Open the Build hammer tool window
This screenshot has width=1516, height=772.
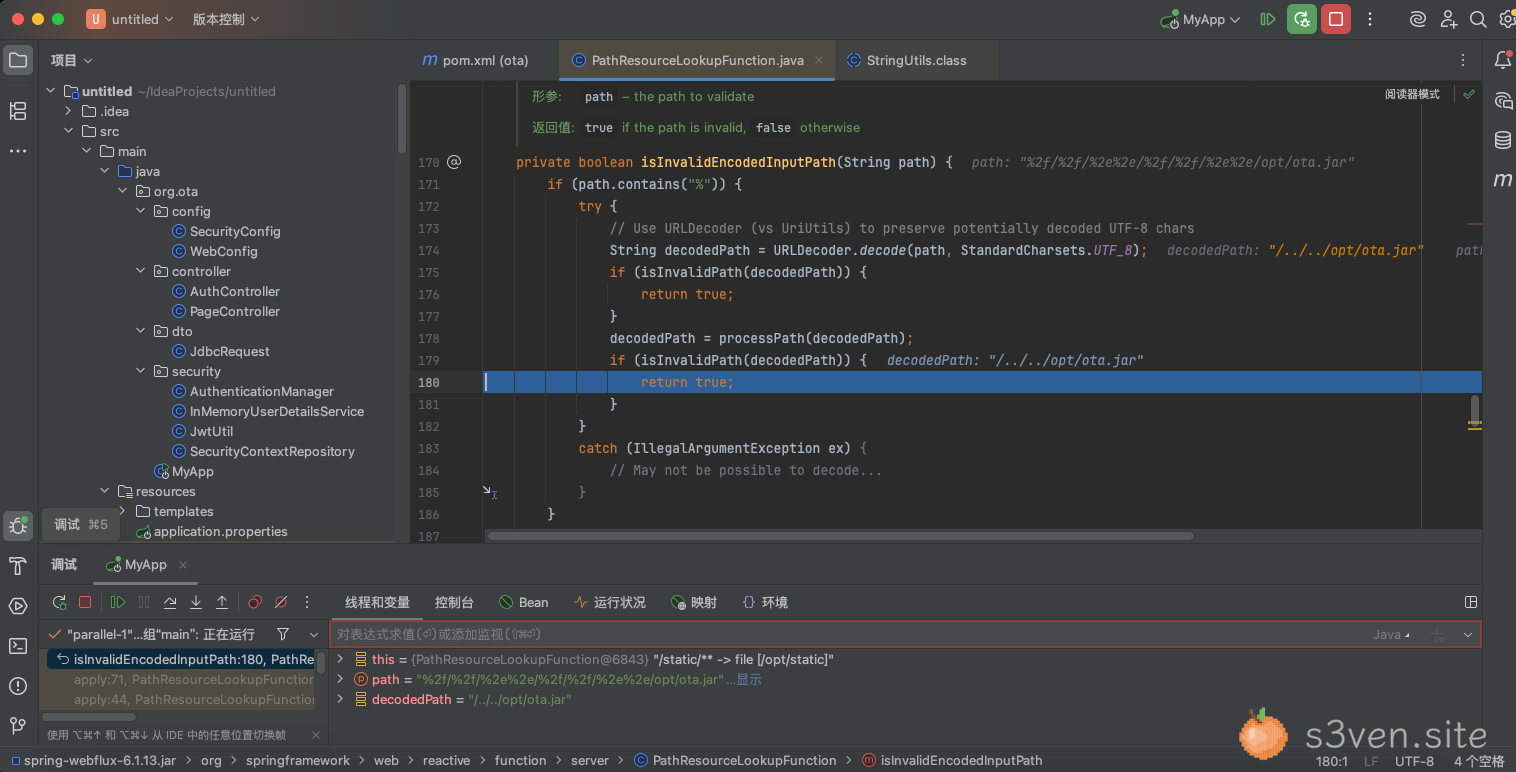tap(18, 567)
